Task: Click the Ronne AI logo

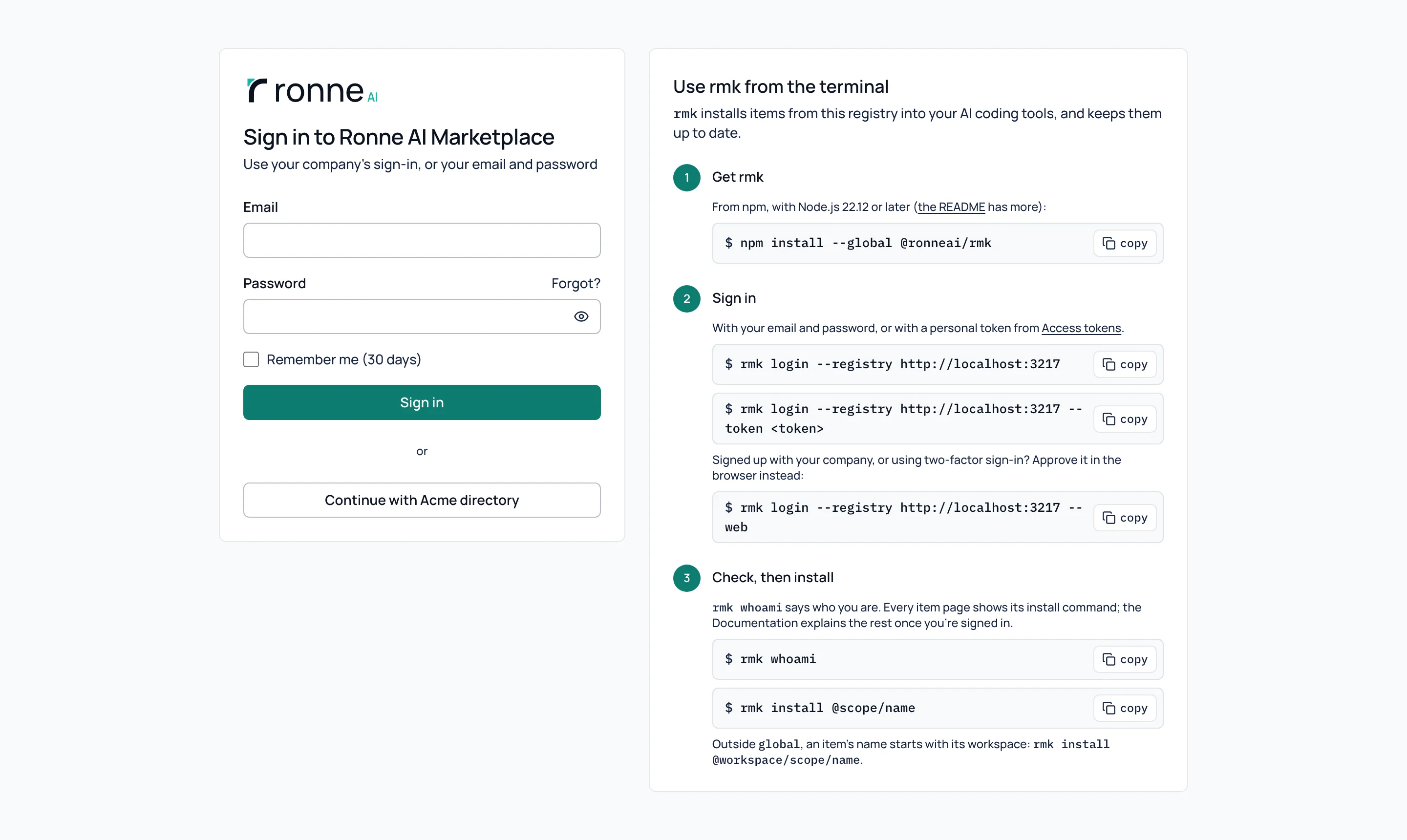Action: click(313, 90)
